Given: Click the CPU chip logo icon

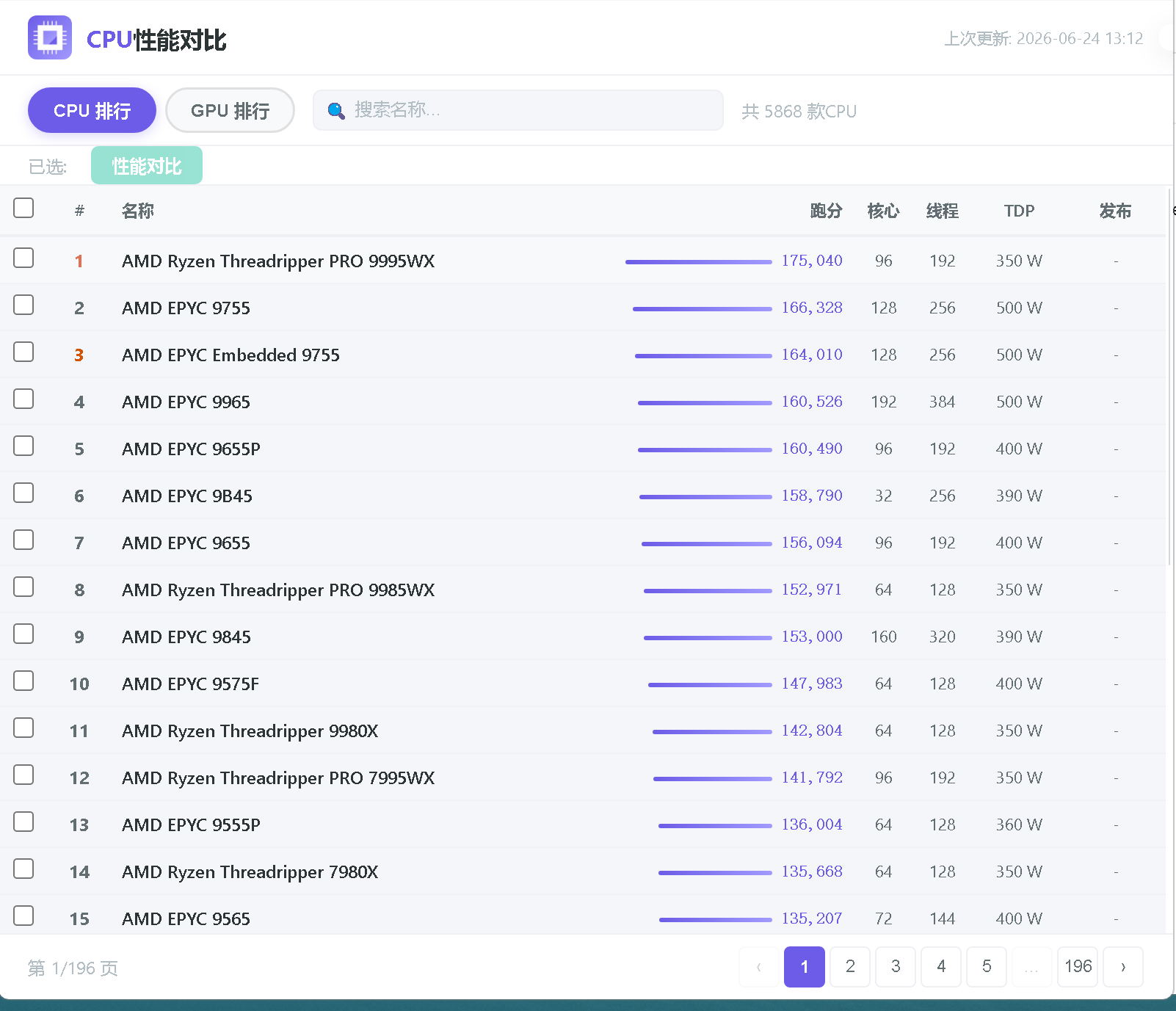Looking at the screenshot, I should [x=50, y=37].
